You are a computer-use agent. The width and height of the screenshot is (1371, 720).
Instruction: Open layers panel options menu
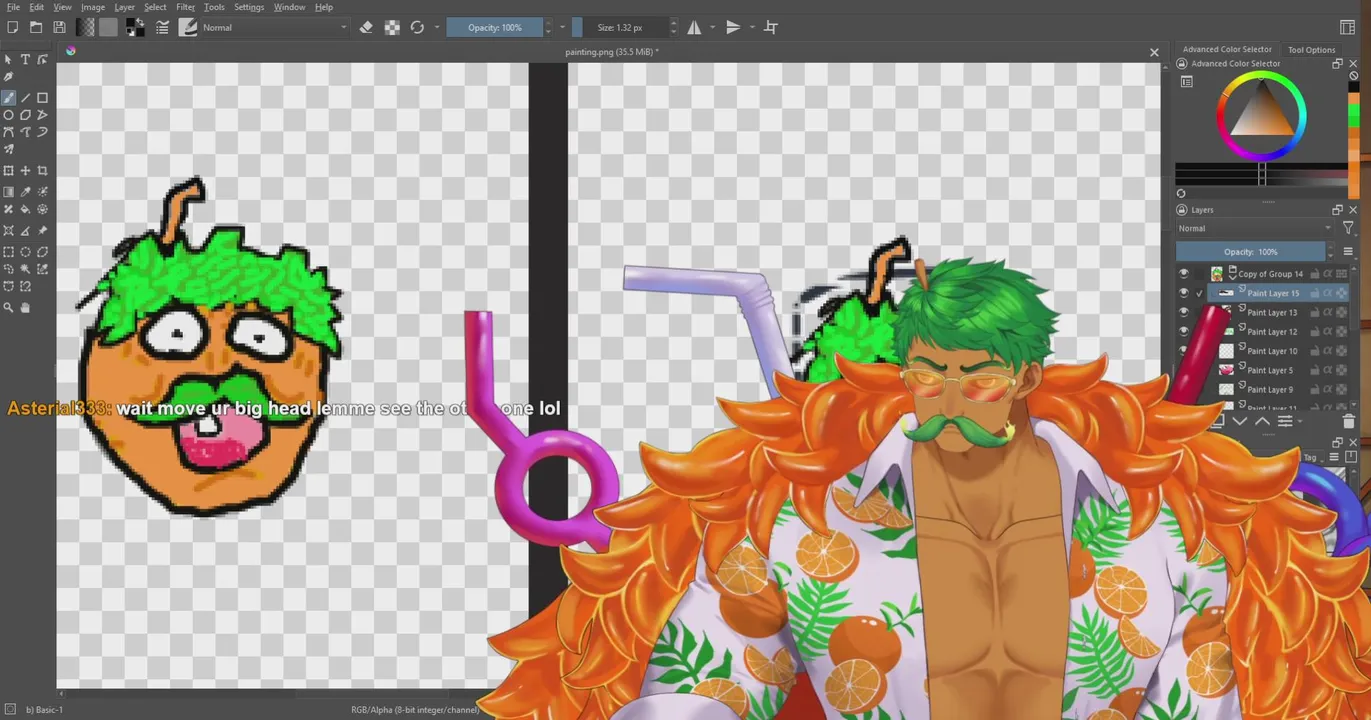(x=1348, y=252)
